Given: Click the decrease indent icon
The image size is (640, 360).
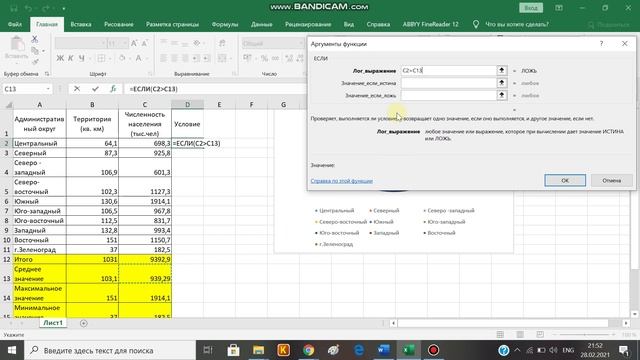Looking at the screenshot, I should click(196, 58).
